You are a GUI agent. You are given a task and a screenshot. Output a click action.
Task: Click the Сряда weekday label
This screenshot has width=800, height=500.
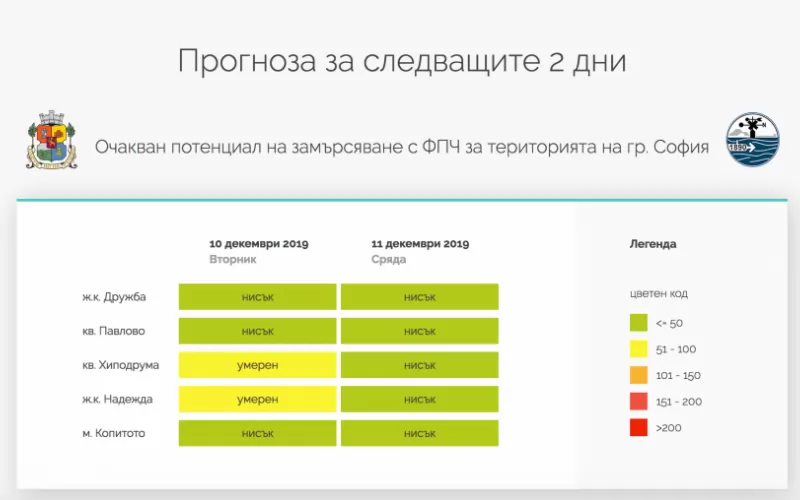point(389,259)
